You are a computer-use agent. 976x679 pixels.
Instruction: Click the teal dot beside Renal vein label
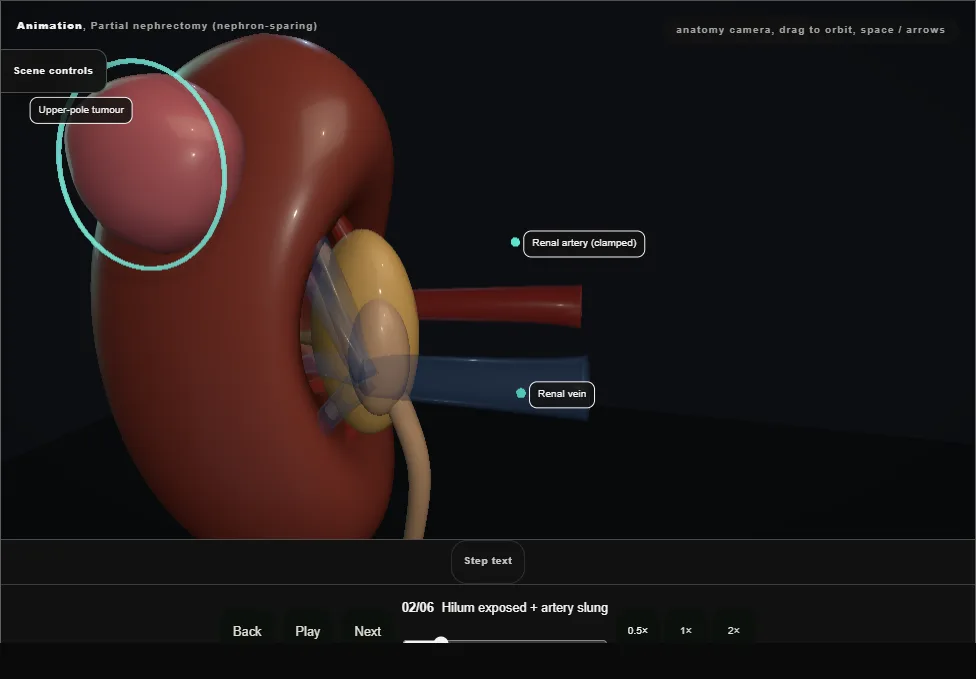click(x=521, y=393)
